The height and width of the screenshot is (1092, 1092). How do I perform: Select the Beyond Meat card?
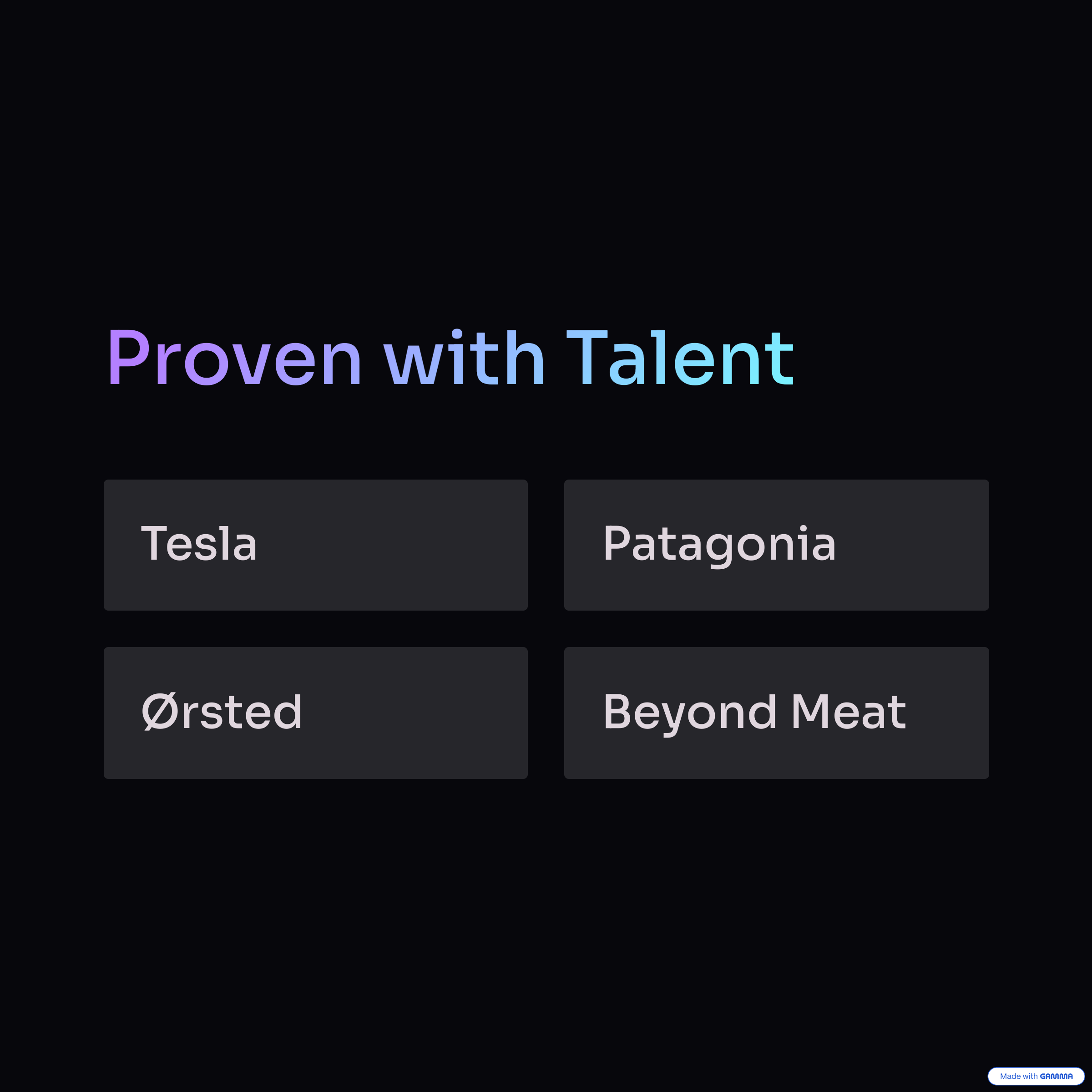click(776, 713)
